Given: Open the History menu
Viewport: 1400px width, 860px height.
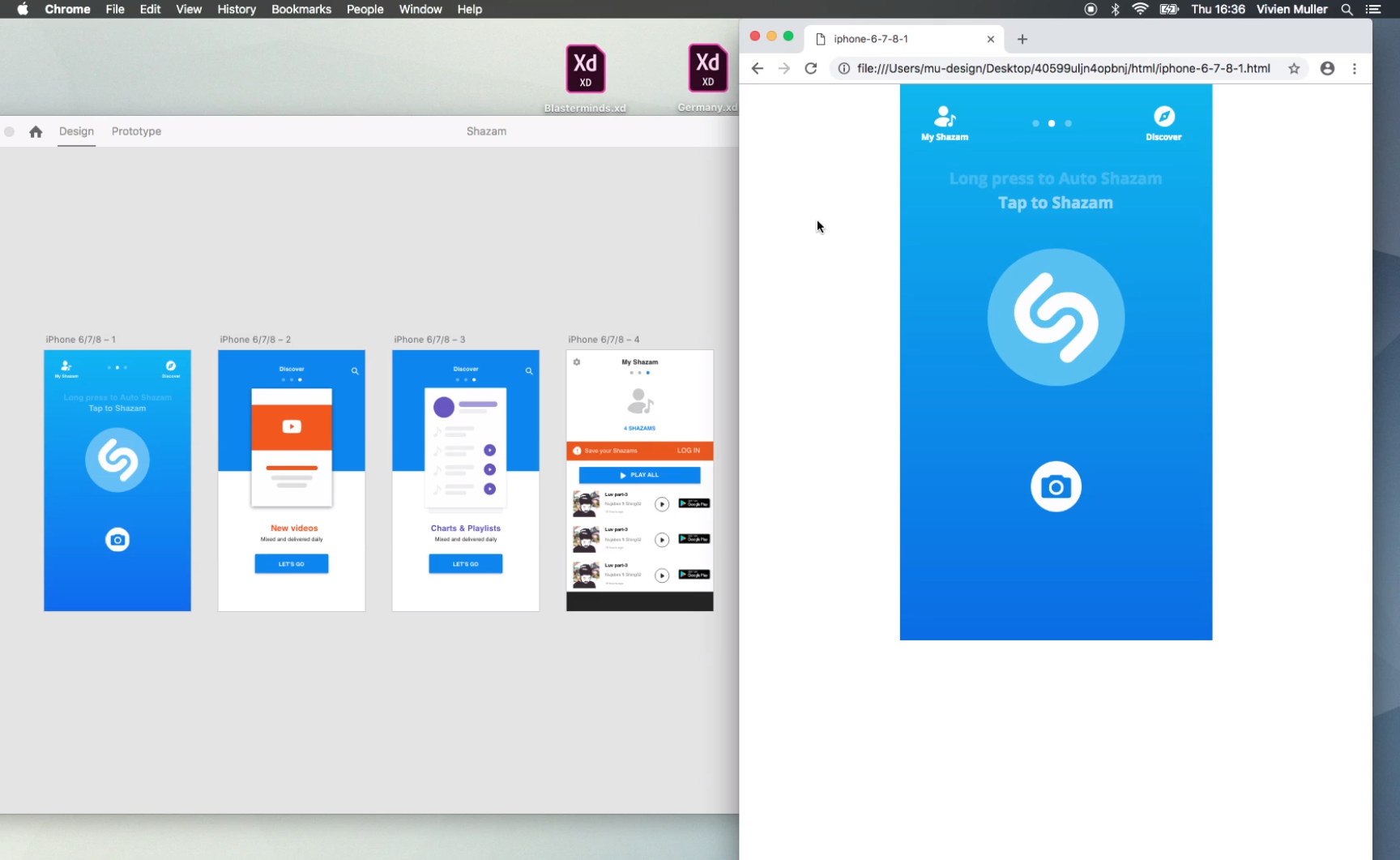Looking at the screenshot, I should 237,9.
